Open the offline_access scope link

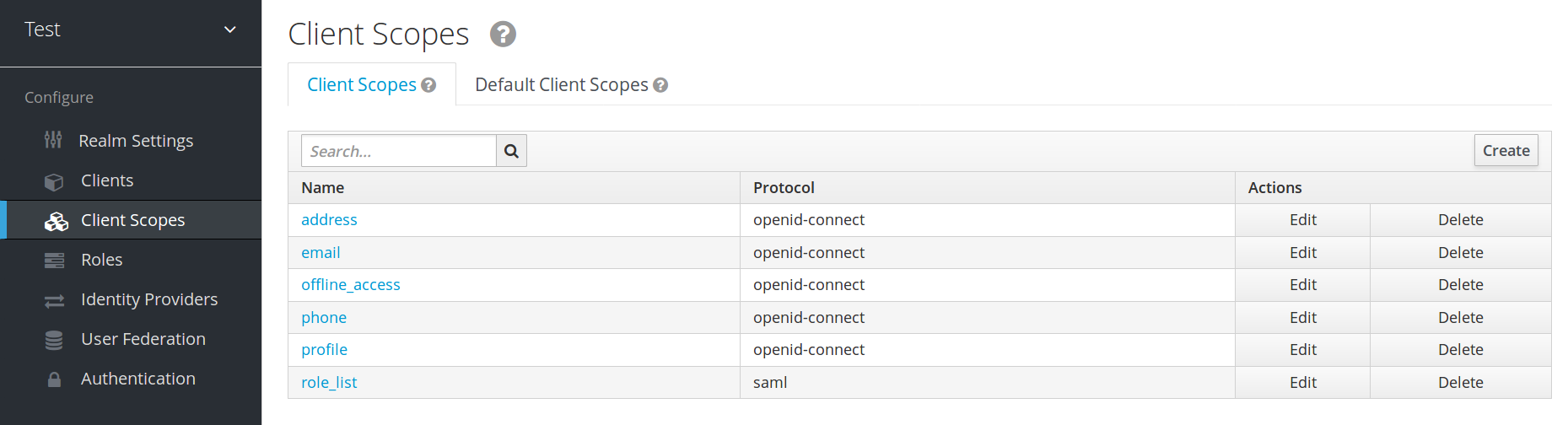[x=351, y=285]
